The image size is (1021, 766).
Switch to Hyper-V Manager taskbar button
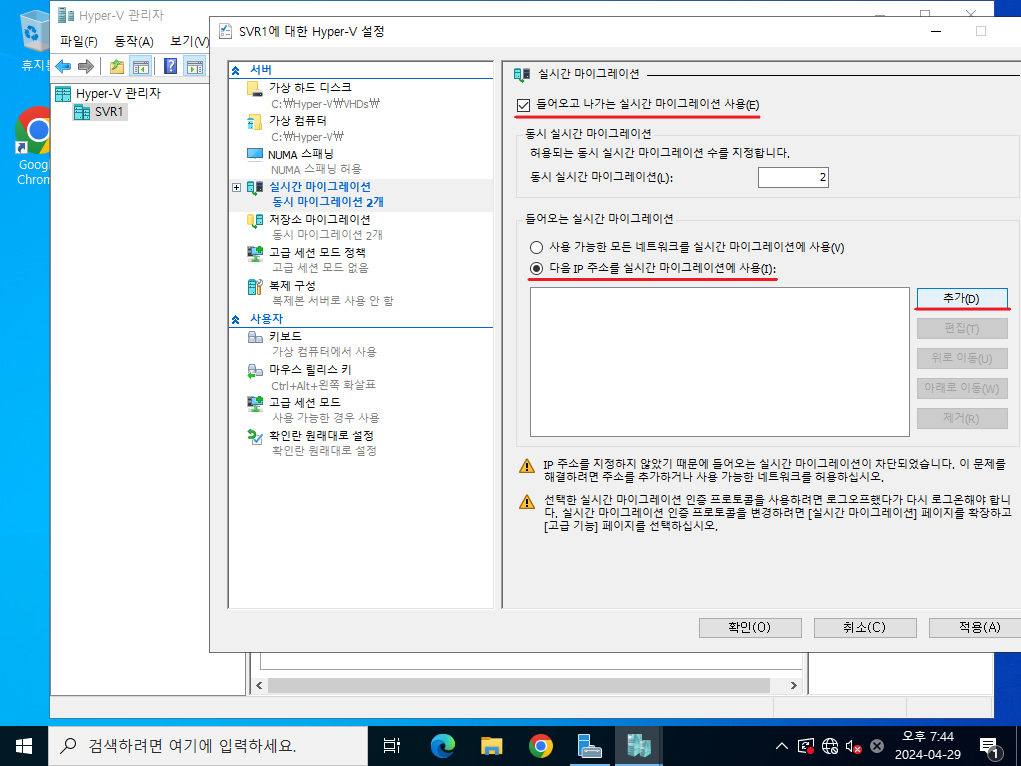tap(639, 746)
